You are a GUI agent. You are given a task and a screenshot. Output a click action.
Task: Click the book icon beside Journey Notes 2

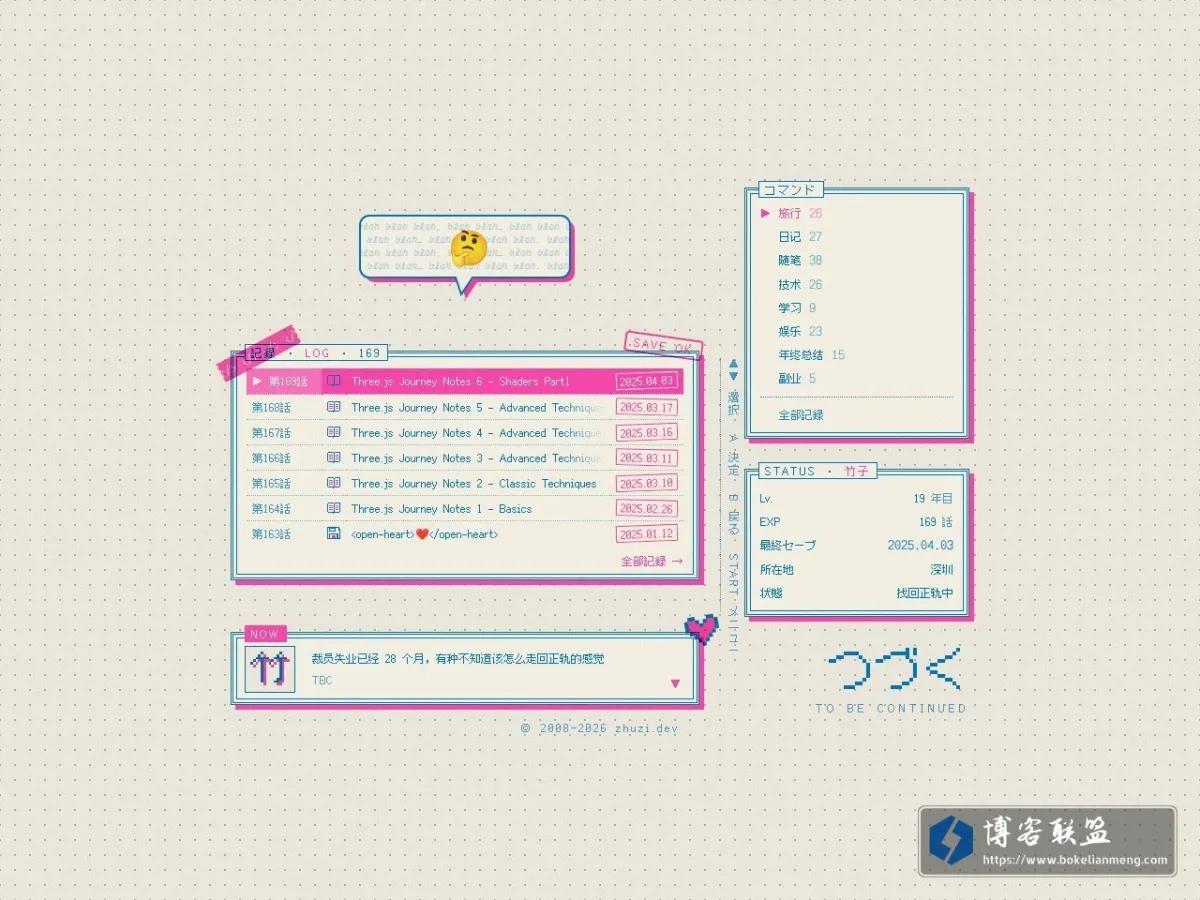[334, 483]
